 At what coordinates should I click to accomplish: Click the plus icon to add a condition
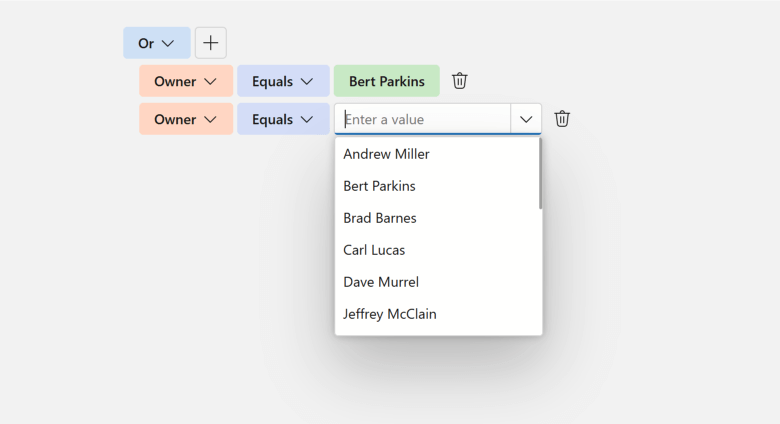pos(211,43)
